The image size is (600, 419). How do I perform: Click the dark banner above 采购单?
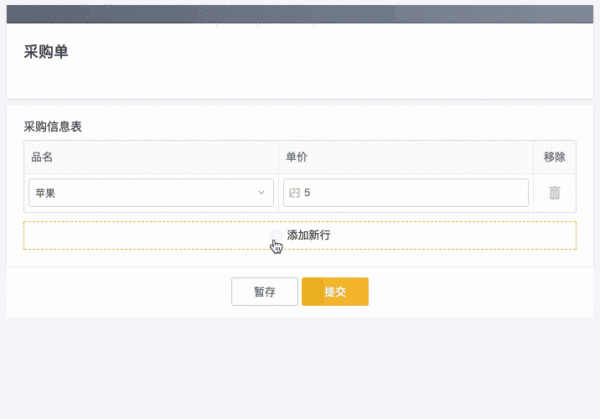[x=300, y=14]
